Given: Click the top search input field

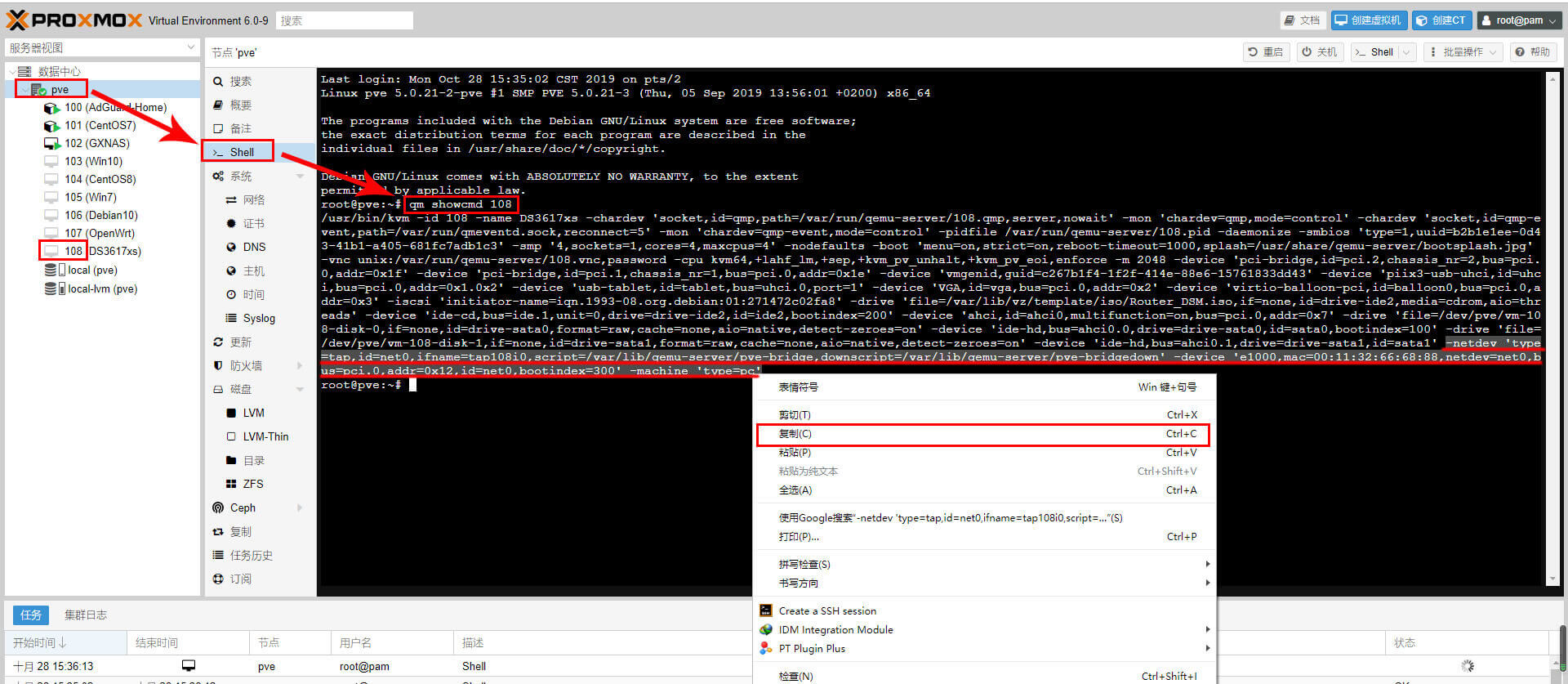Looking at the screenshot, I should [x=344, y=20].
